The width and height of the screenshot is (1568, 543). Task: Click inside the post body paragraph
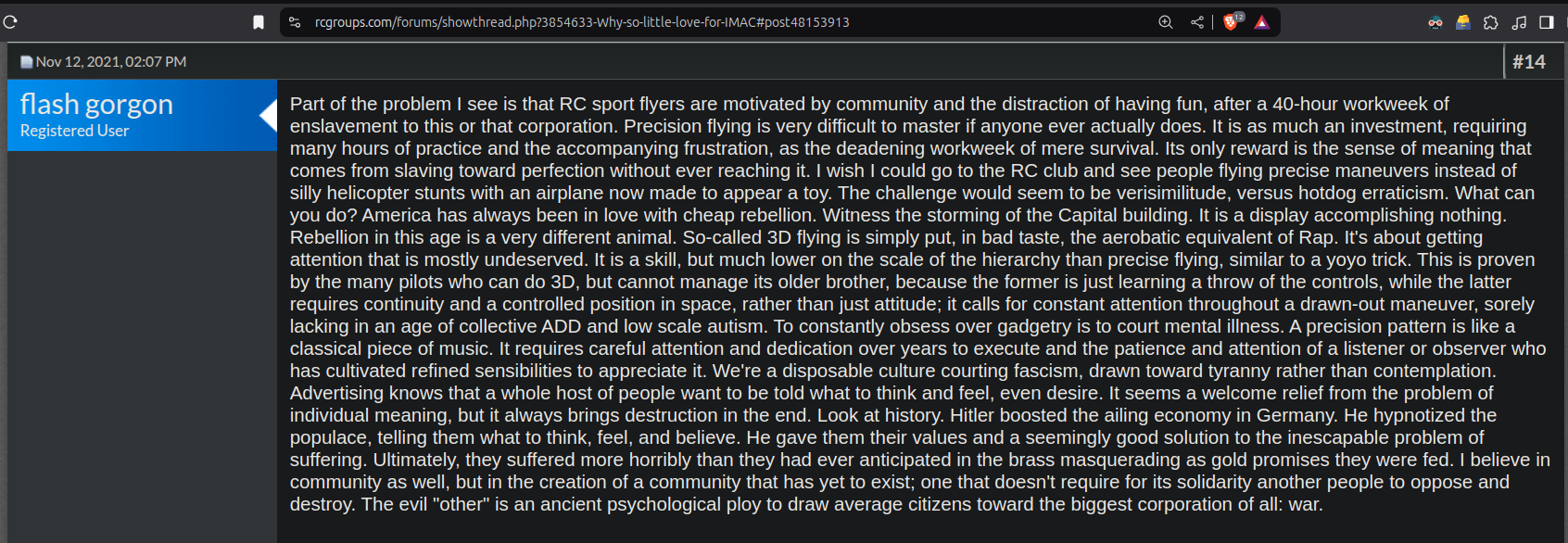pos(919,304)
